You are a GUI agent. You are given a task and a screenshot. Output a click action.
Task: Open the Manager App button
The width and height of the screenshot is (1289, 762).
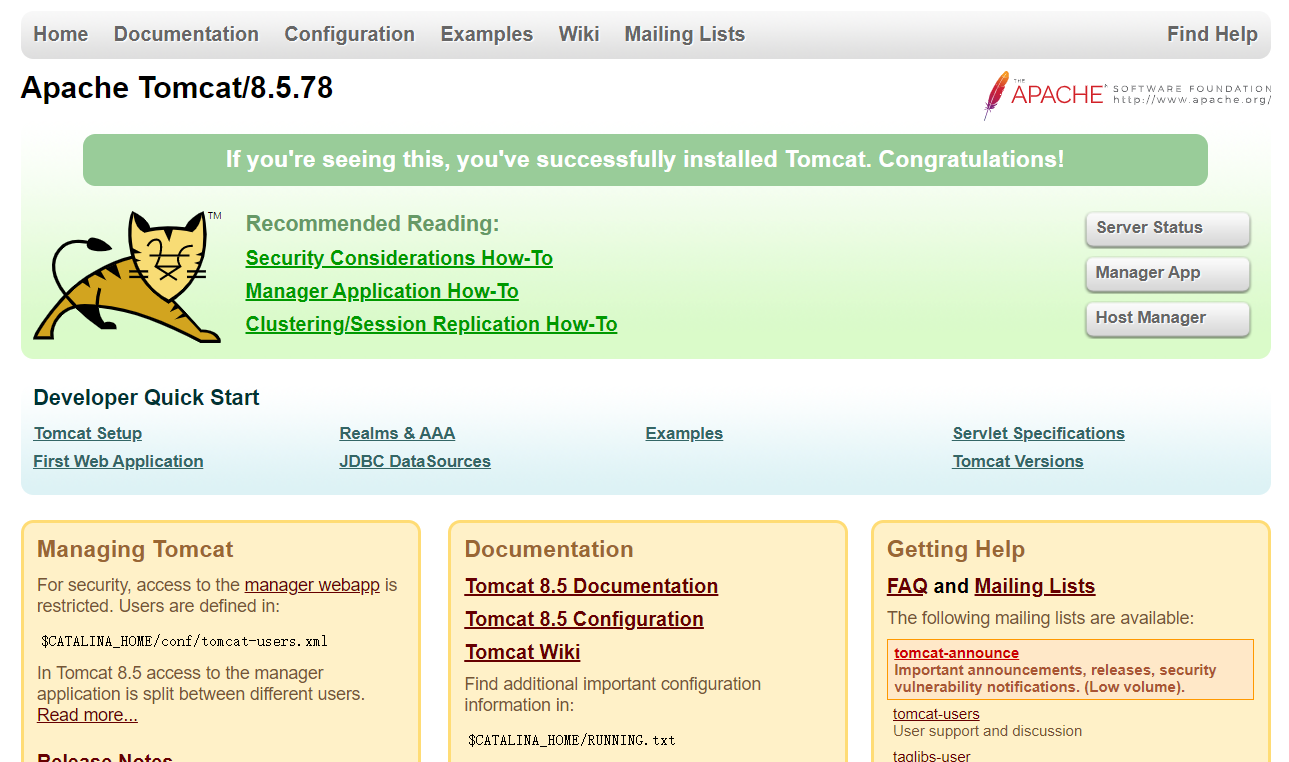tap(1167, 273)
